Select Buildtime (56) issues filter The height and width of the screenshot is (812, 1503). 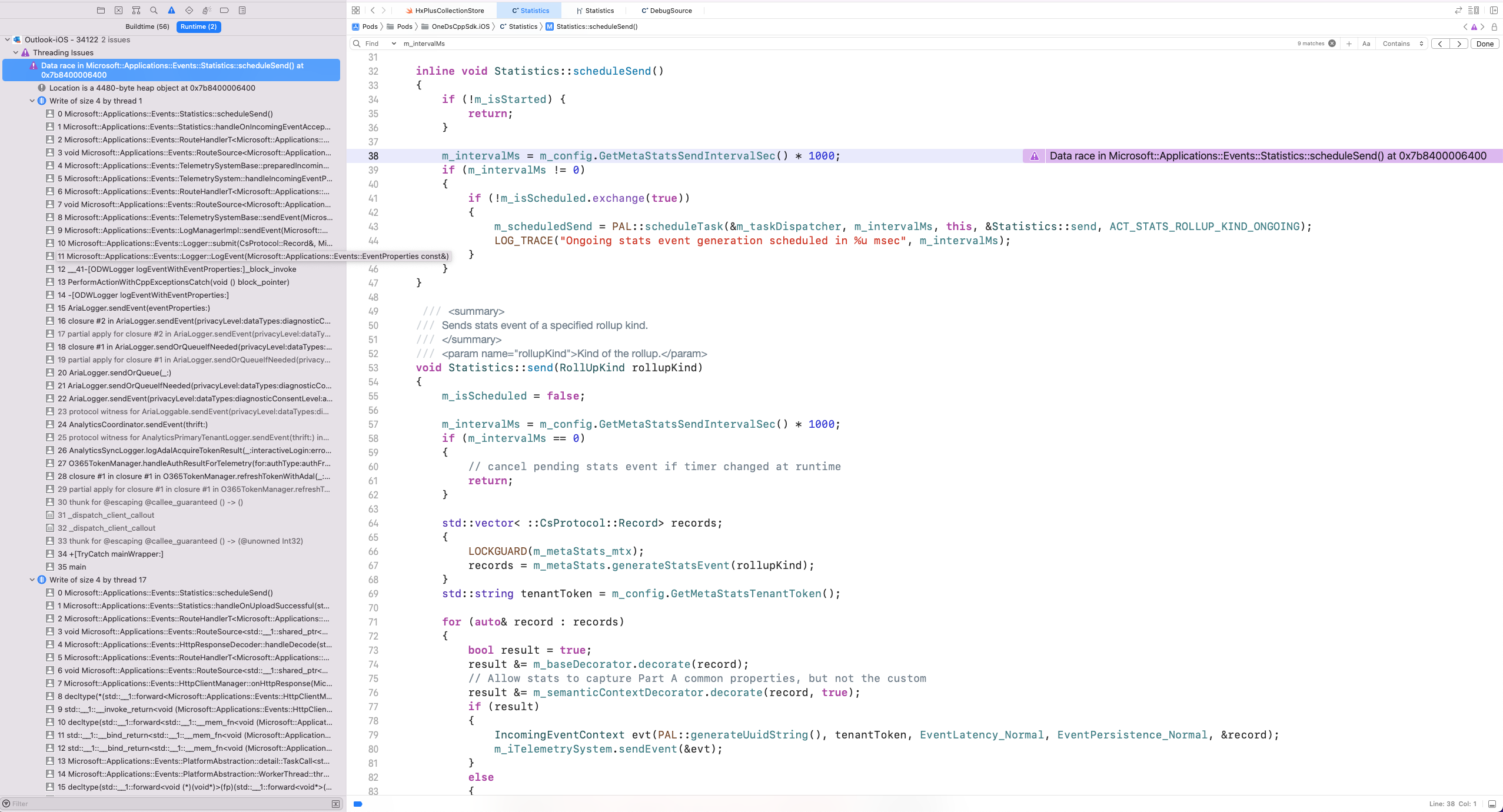[148, 26]
